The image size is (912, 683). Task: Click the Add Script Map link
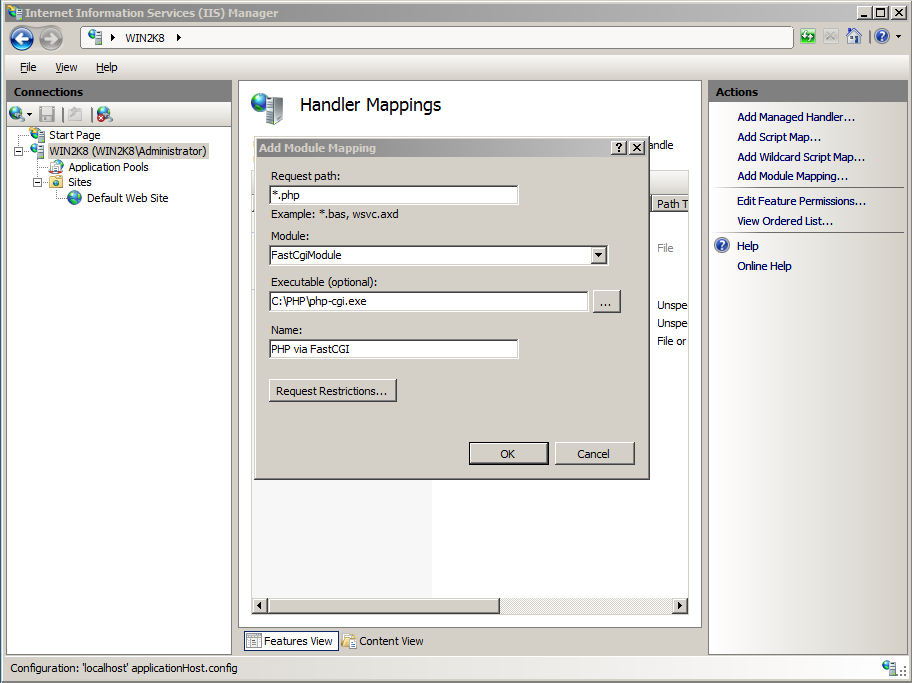[x=778, y=137]
